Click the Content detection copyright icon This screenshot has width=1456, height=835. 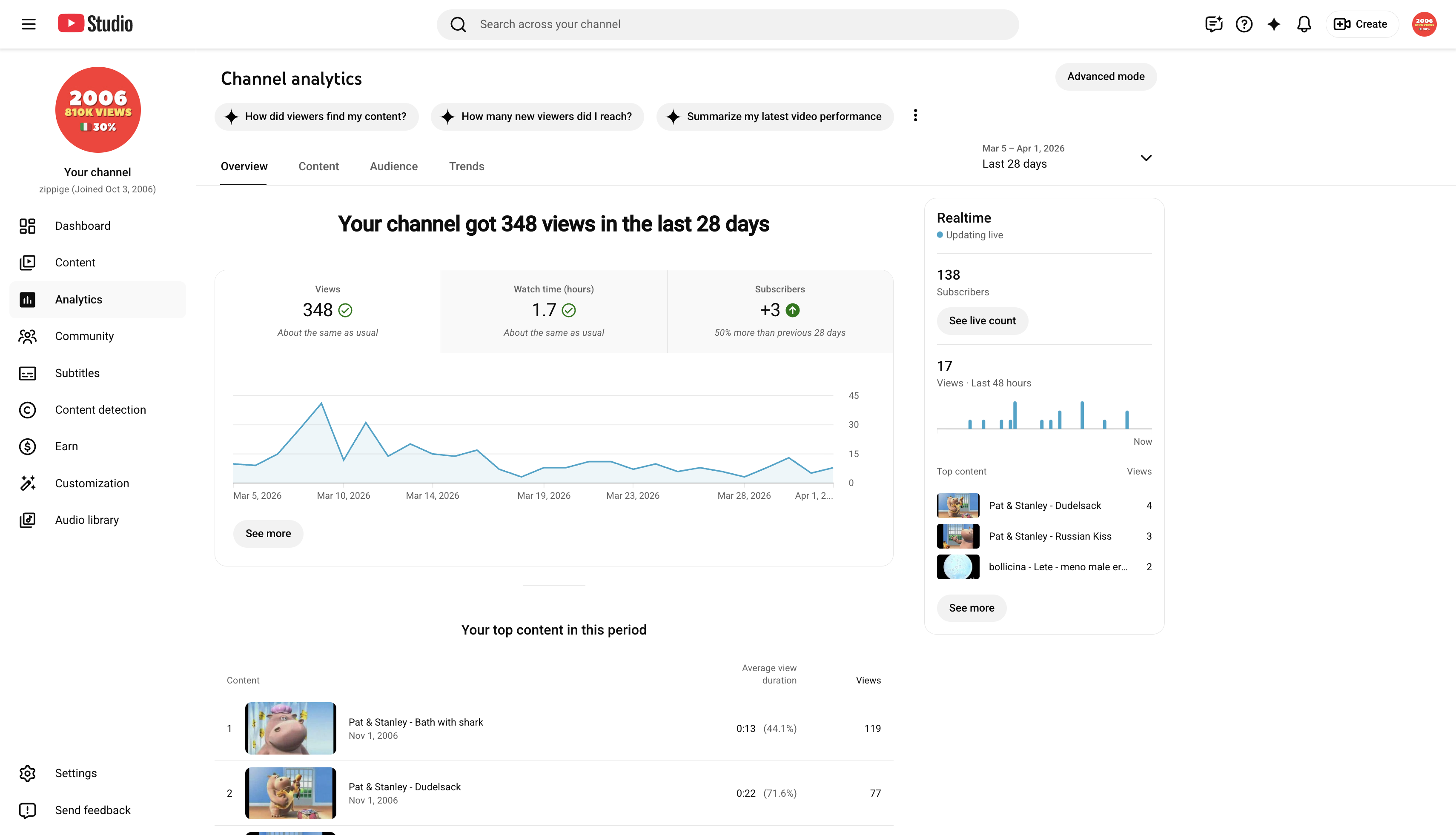pyautogui.click(x=28, y=410)
